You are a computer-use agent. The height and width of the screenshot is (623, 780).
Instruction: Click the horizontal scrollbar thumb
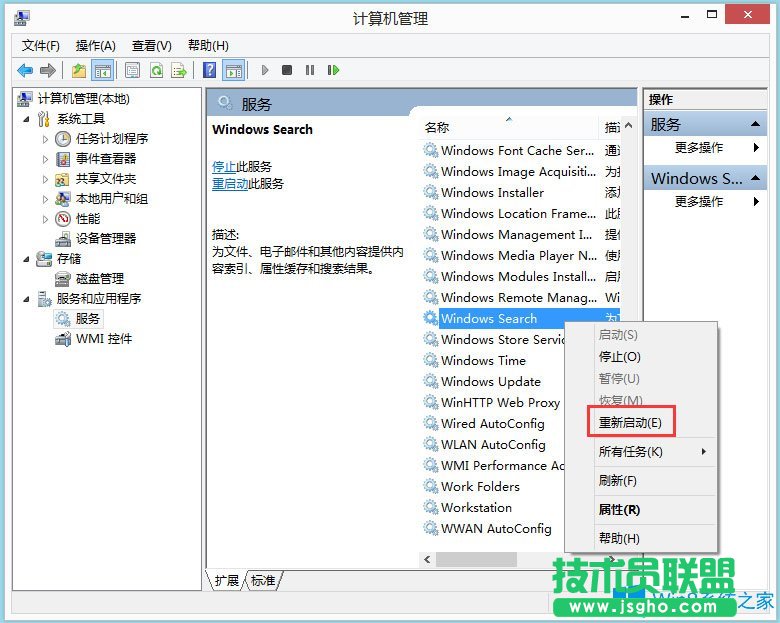(x=477, y=559)
